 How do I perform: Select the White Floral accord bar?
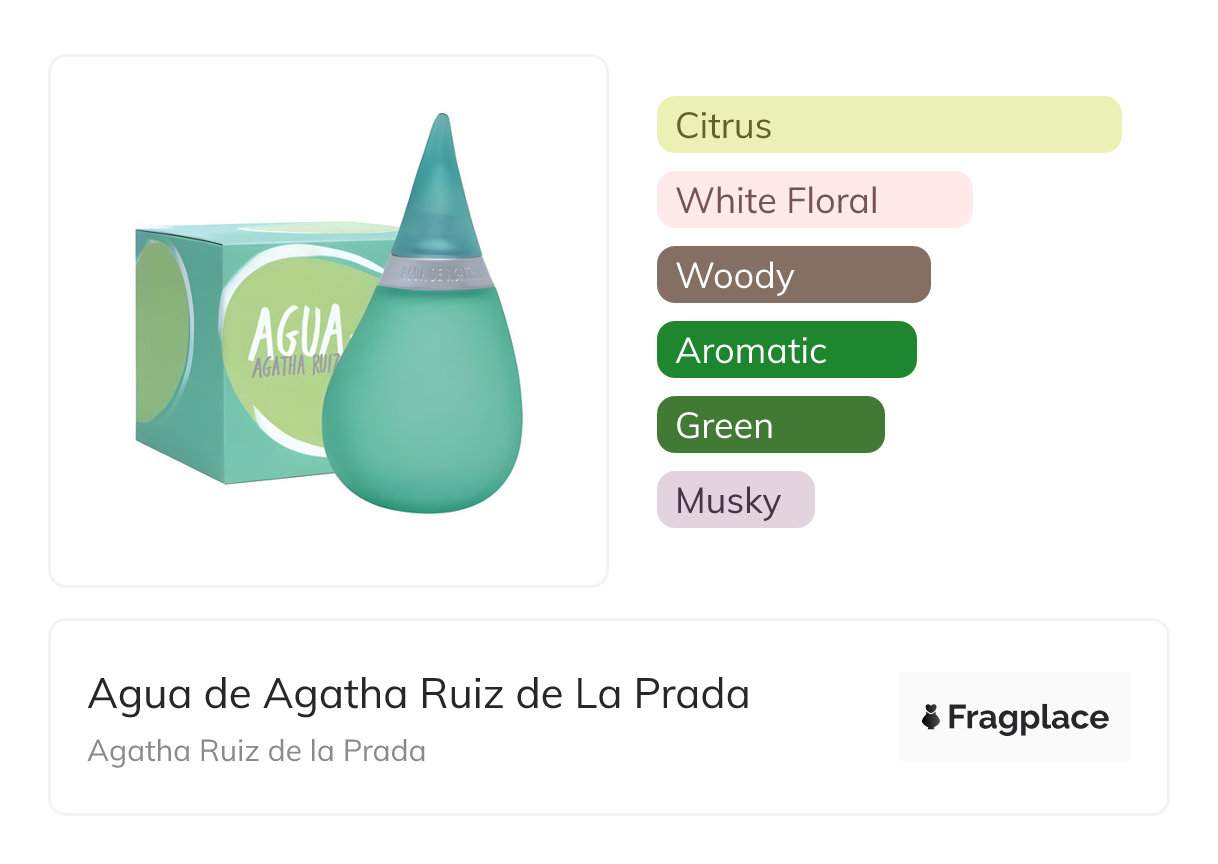pos(814,200)
